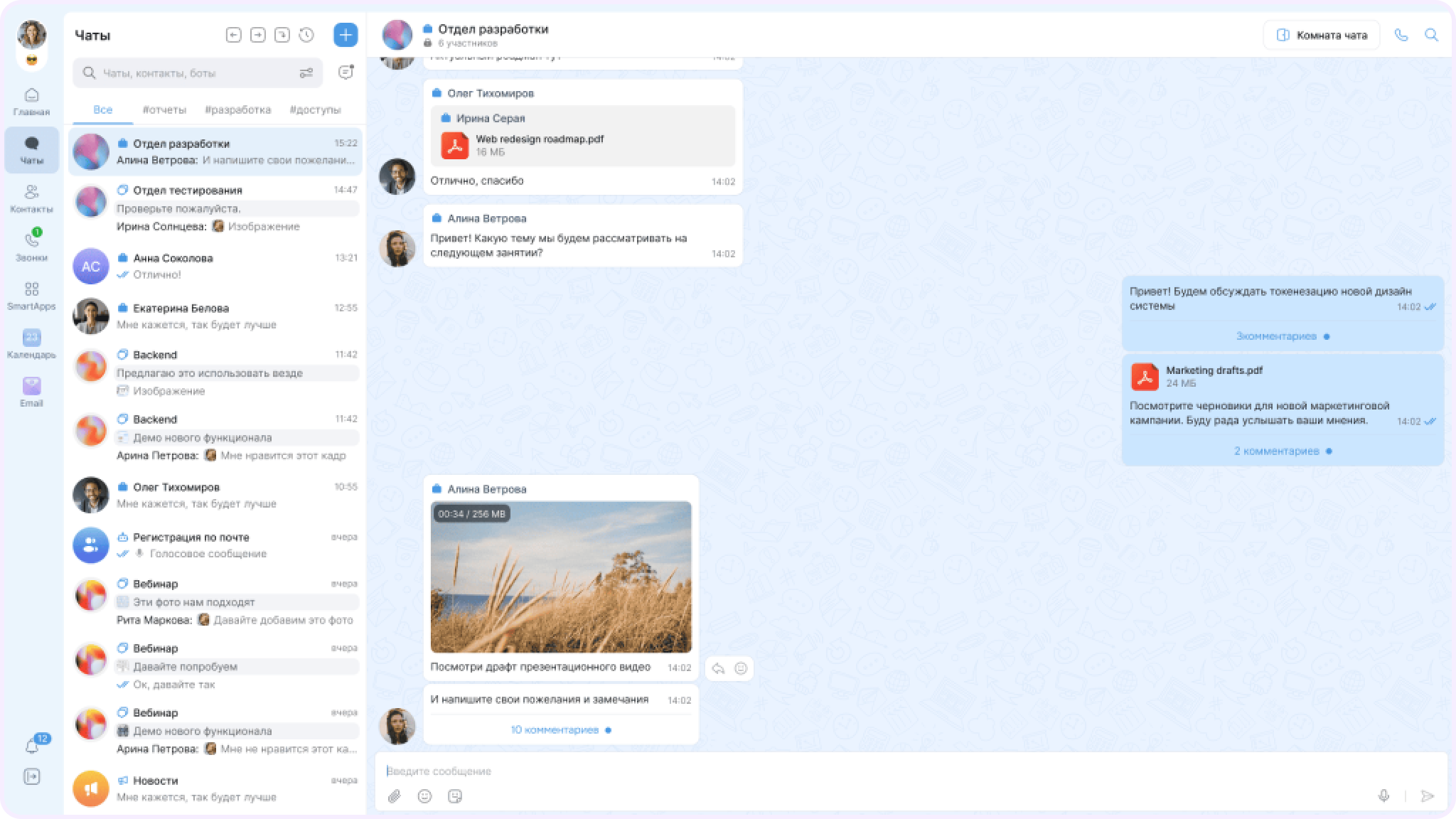Open the emoji picker in message box
Viewport: 1456px width, 819px height.
(424, 796)
